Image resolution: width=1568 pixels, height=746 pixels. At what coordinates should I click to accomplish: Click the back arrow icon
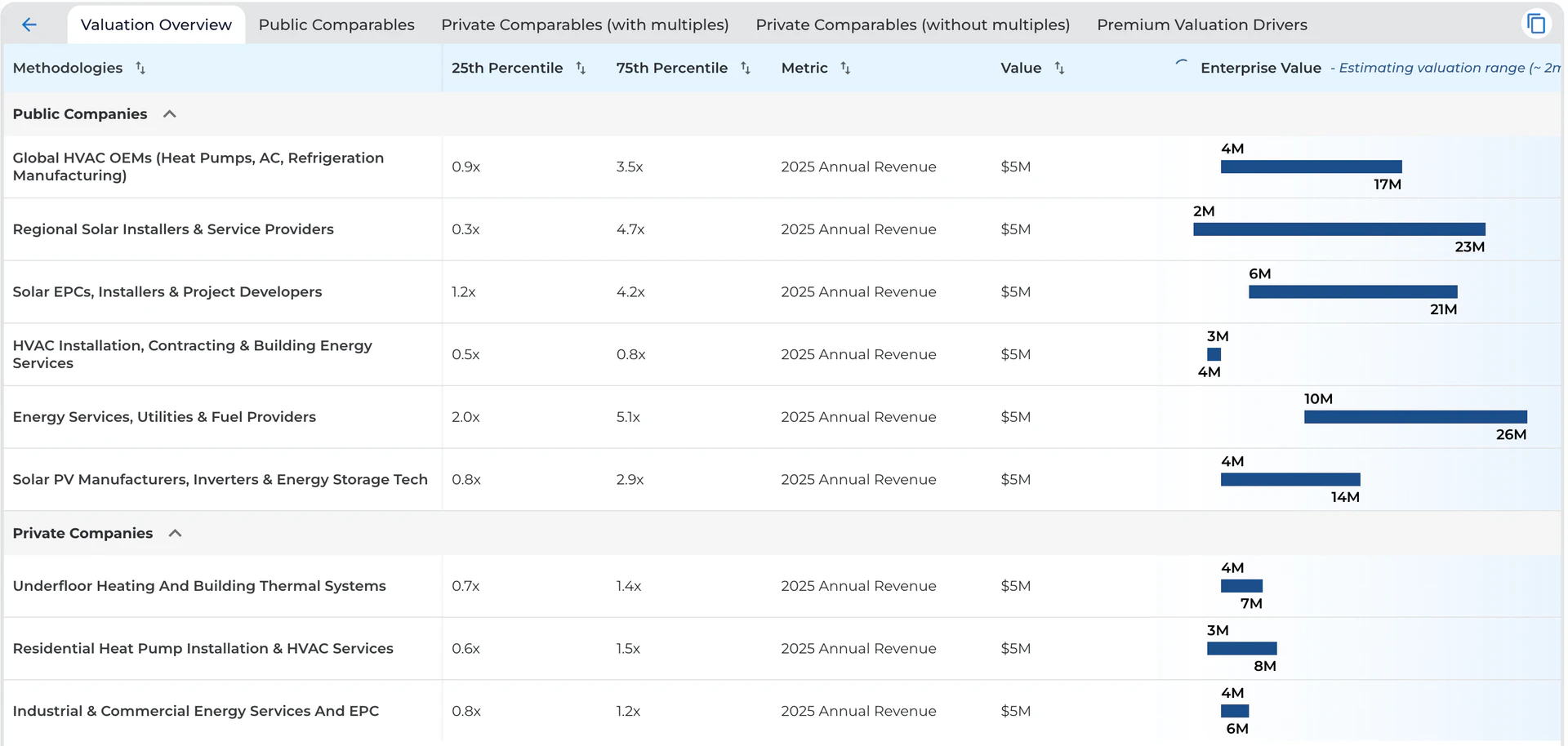tap(29, 24)
